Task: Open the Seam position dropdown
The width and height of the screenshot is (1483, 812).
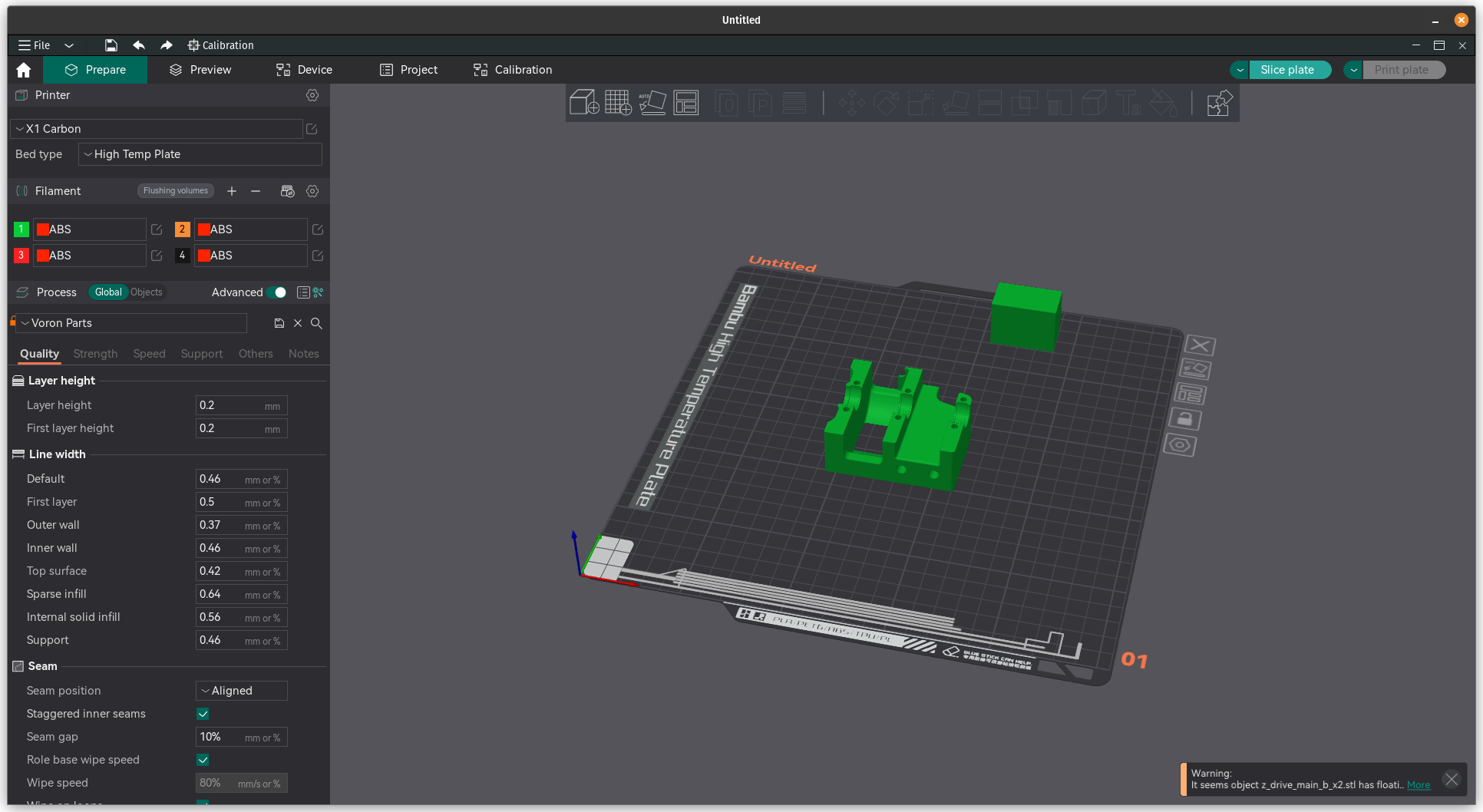Action: point(241,690)
